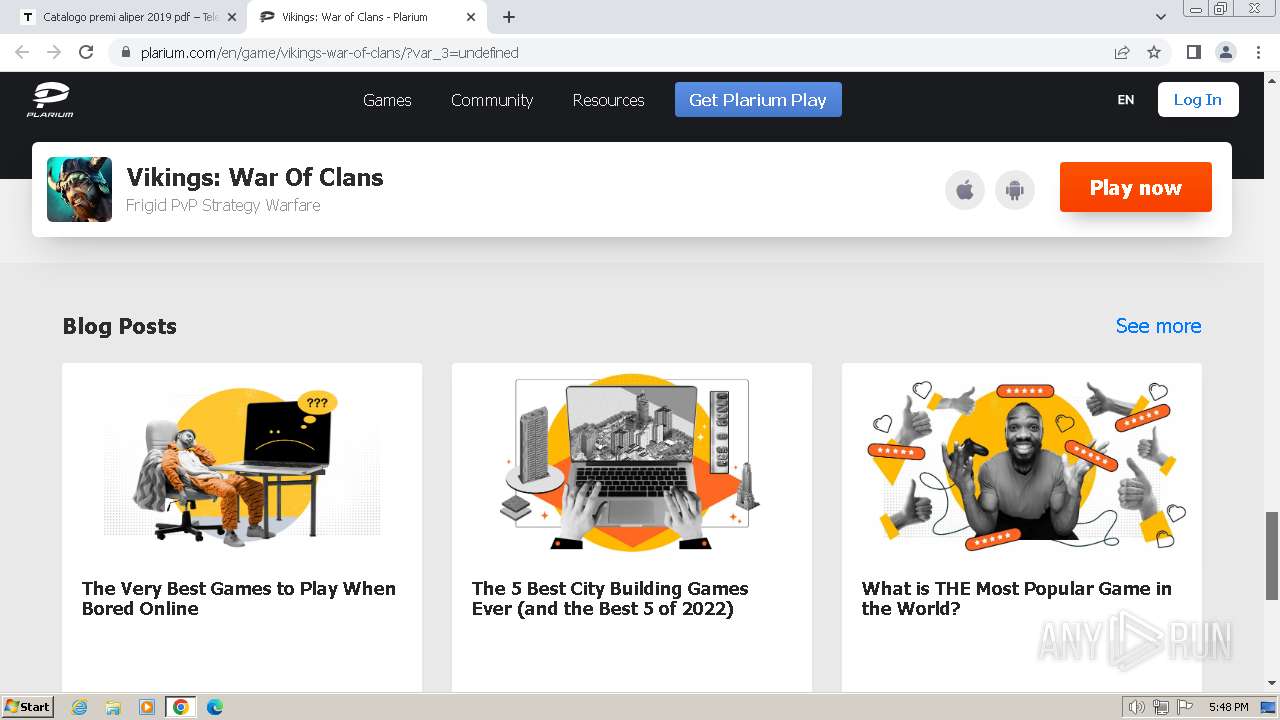Image resolution: width=1280 pixels, height=720 pixels.
Task: Bookmark this page with the star icon
Action: (x=1154, y=52)
